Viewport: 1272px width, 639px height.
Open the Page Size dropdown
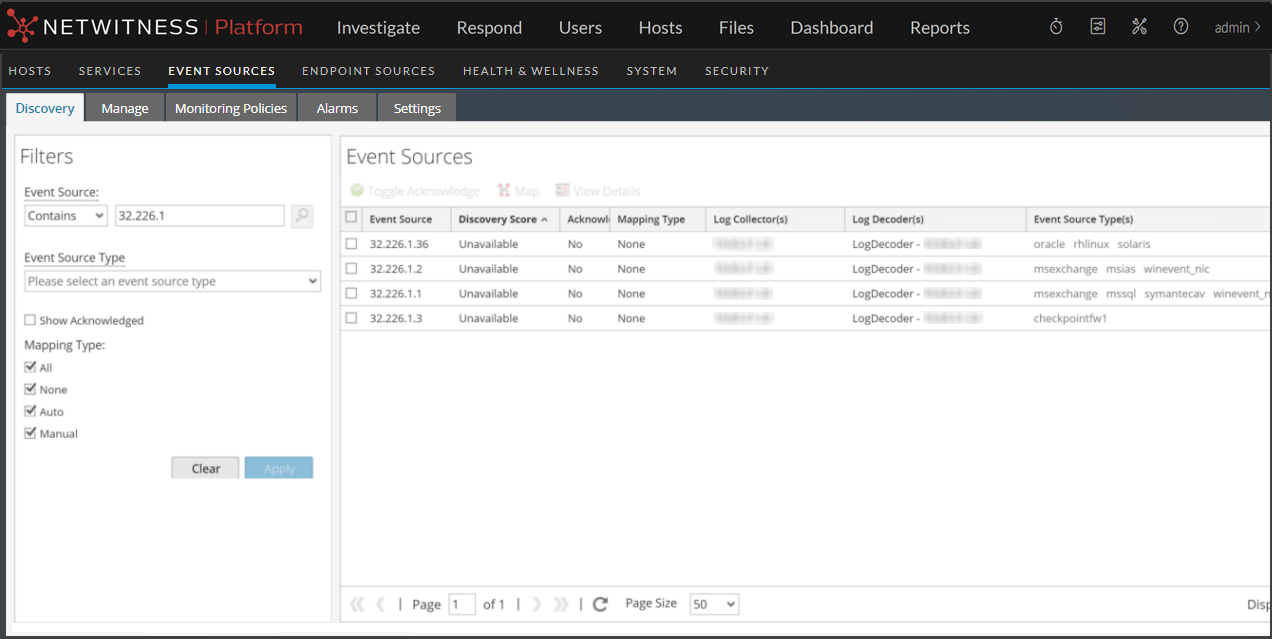(714, 604)
